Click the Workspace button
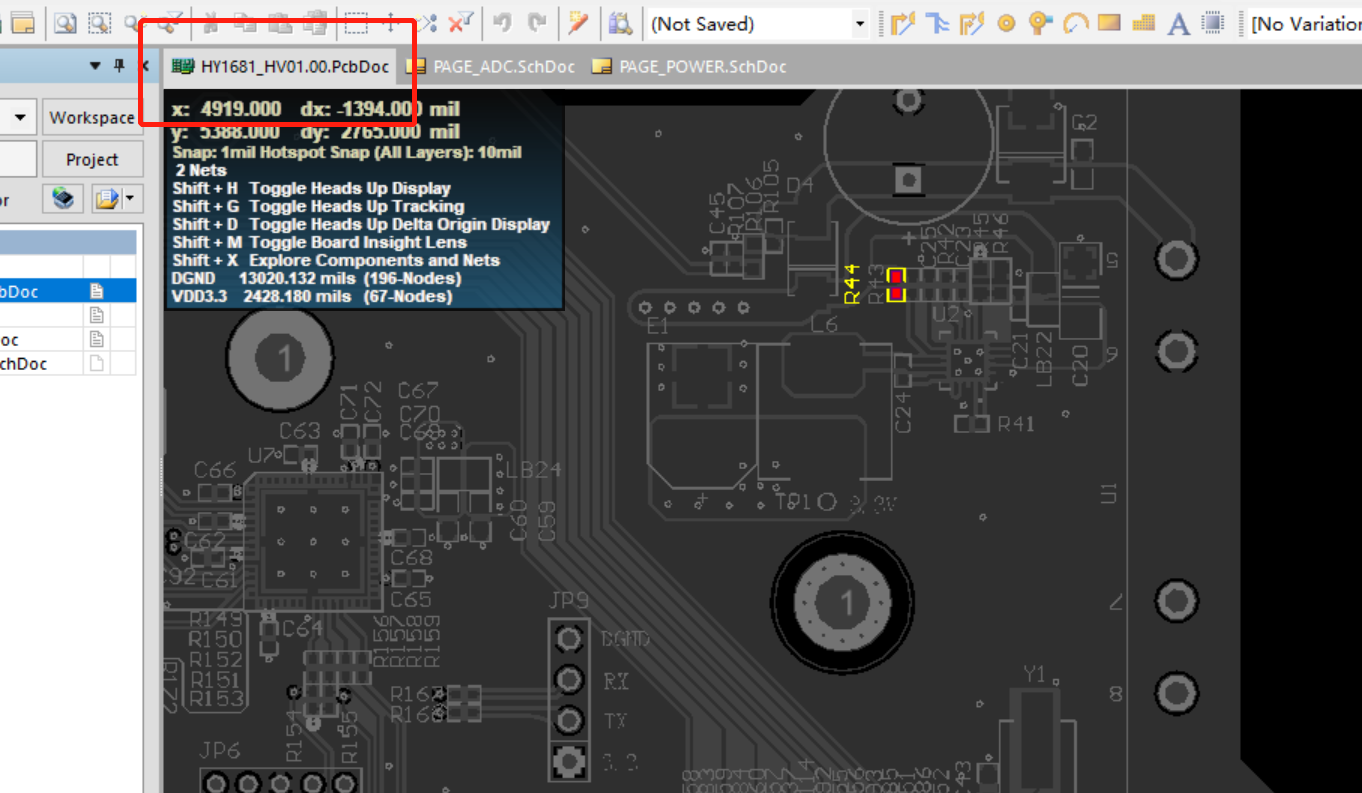The image size is (1362, 793). 92,117
